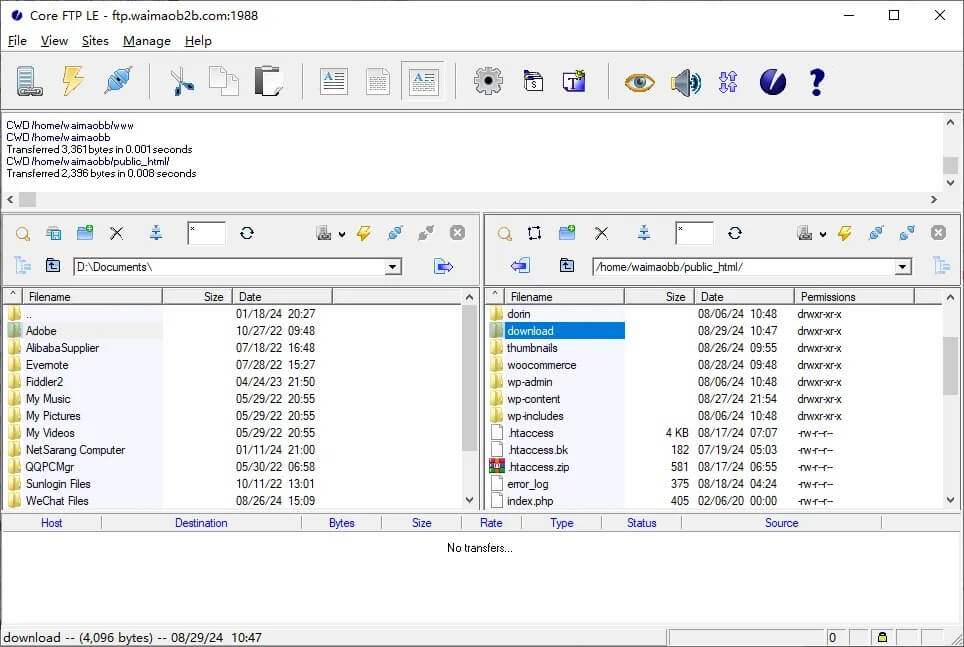Click the Templates T icon
Image resolution: width=964 pixels, height=647 pixels.
coord(574,81)
